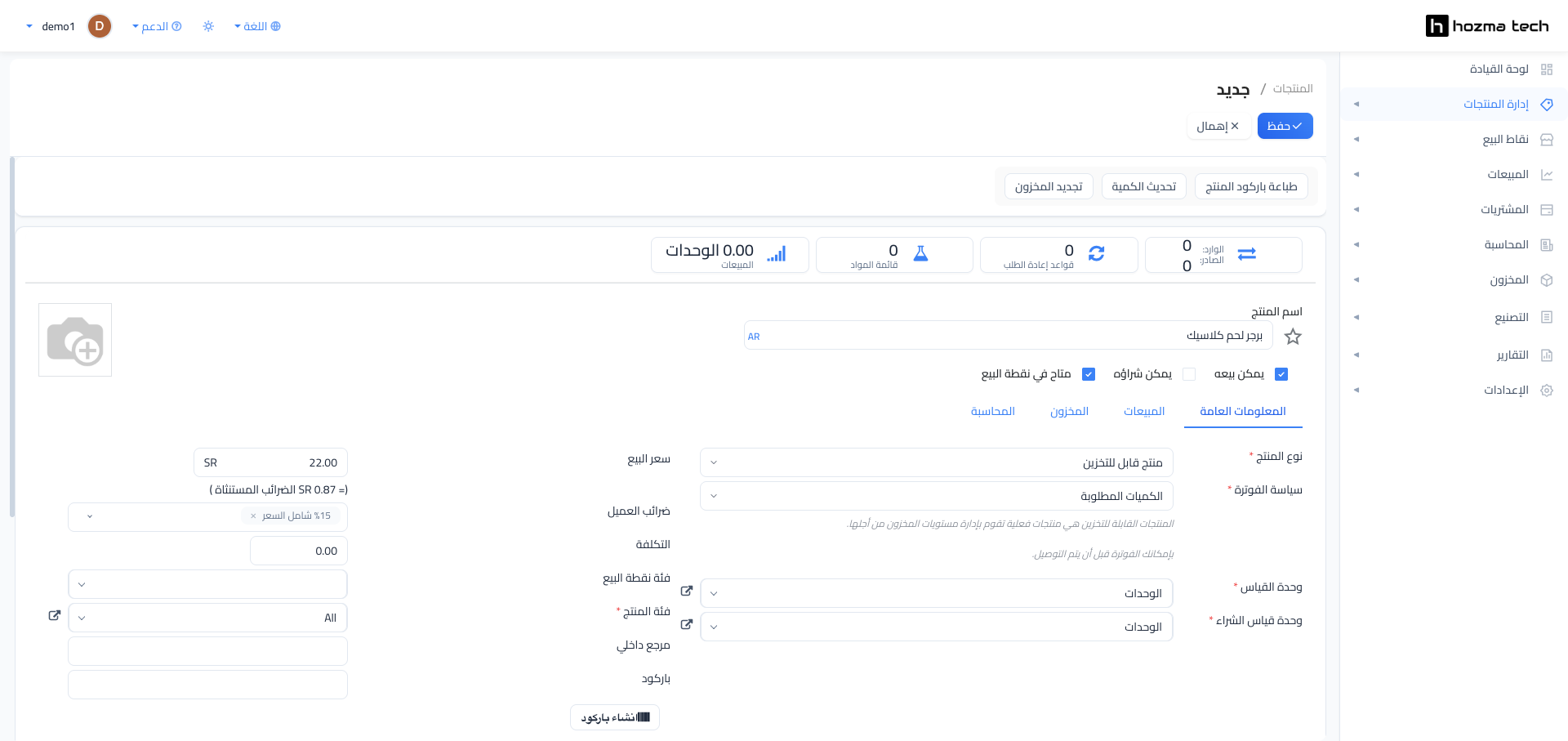The width and height of the screenshot is (1568, 741).
Task: Open the نوع المنتج dropdown
Action: point(937,462)
